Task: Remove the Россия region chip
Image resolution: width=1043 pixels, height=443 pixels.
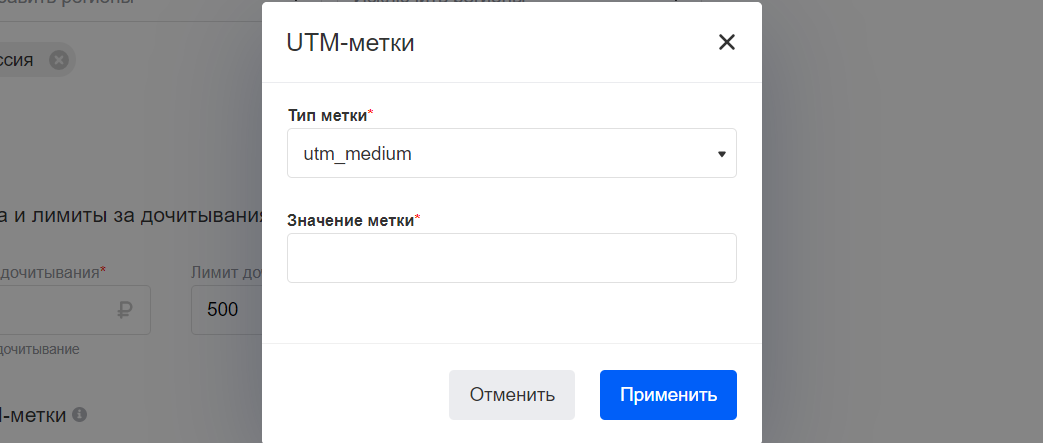Action: pos(59,60)
